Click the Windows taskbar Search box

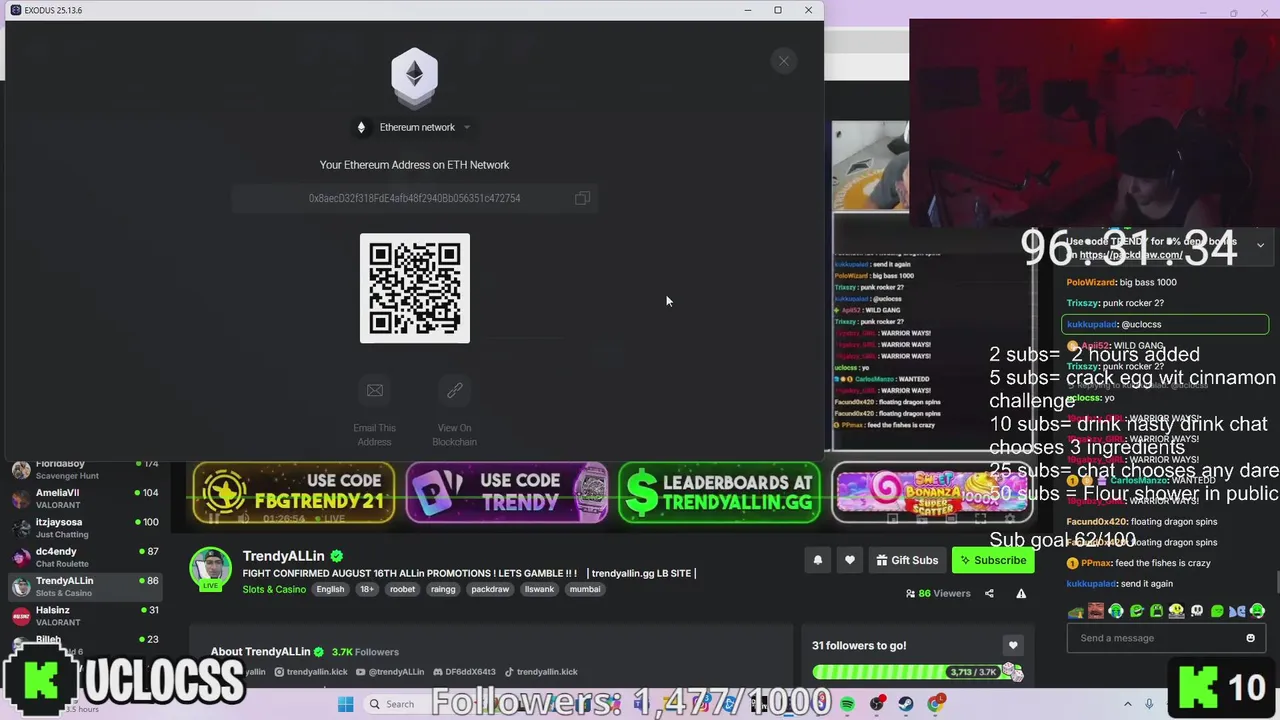tap(400, 704)
